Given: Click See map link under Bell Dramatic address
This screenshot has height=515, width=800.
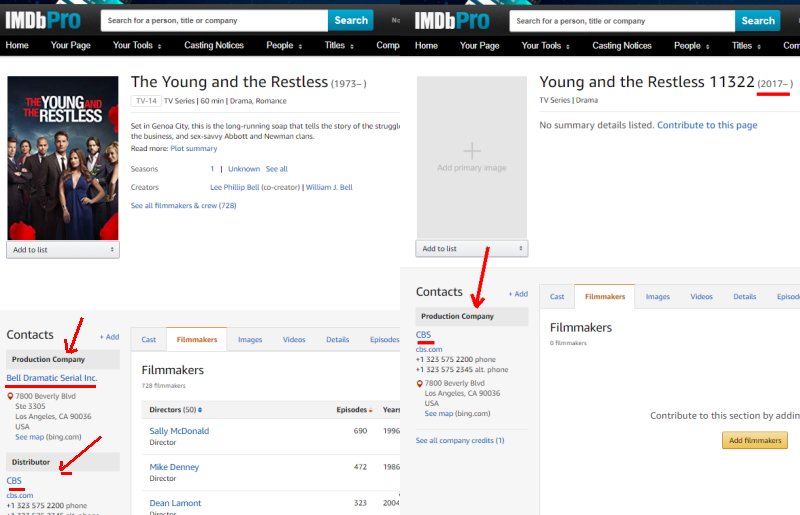Looking at the screenshot, I should tap(30, 437).
